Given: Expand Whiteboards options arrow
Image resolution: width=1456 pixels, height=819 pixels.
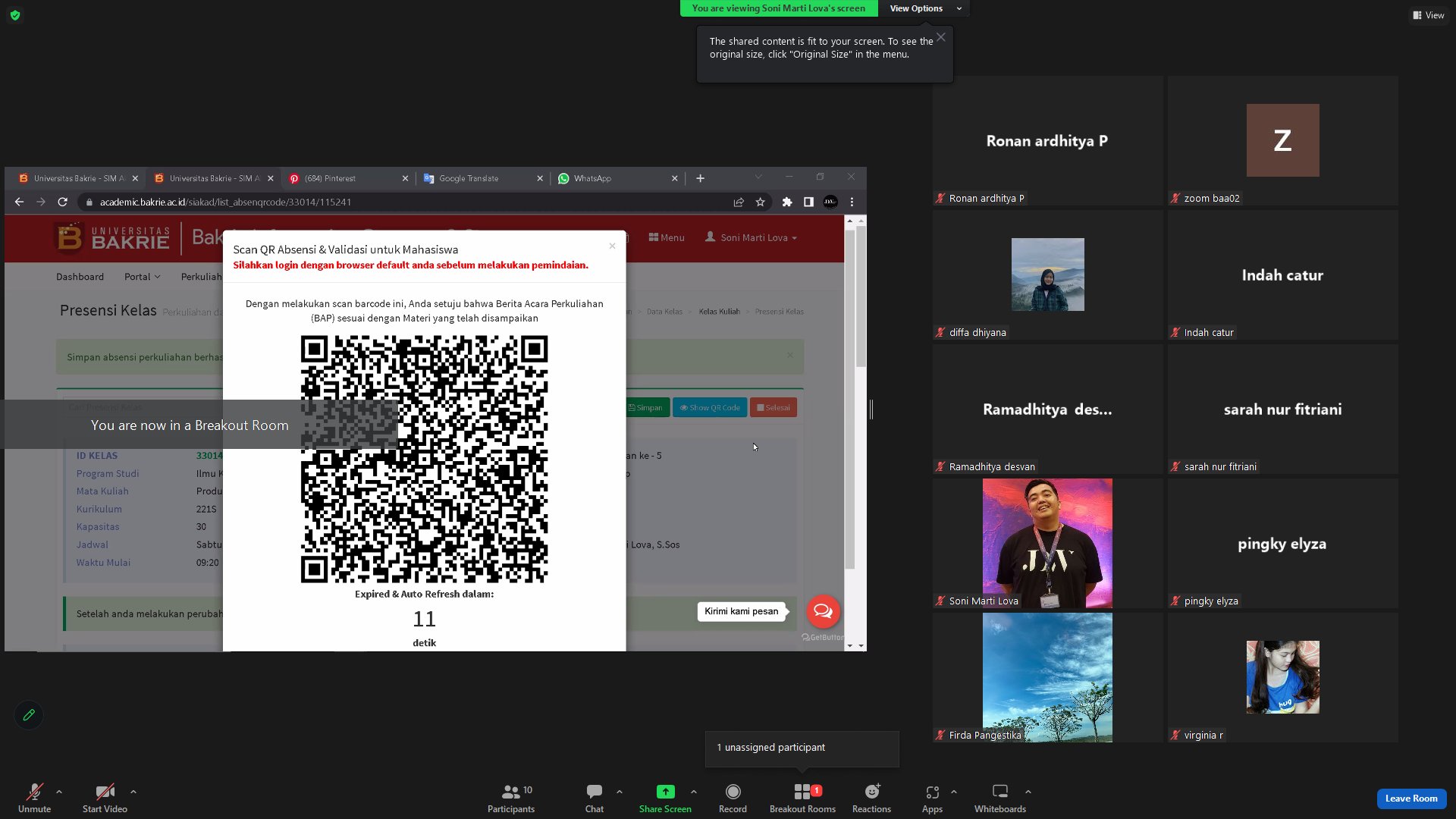Looking at the screenshot, I should coord(1028,792).
